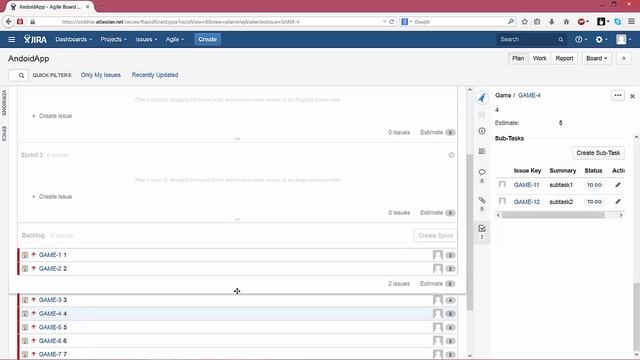Click the backlog vertical scrollbar
This screenshot has height=360, width=640.
[469, 233]
